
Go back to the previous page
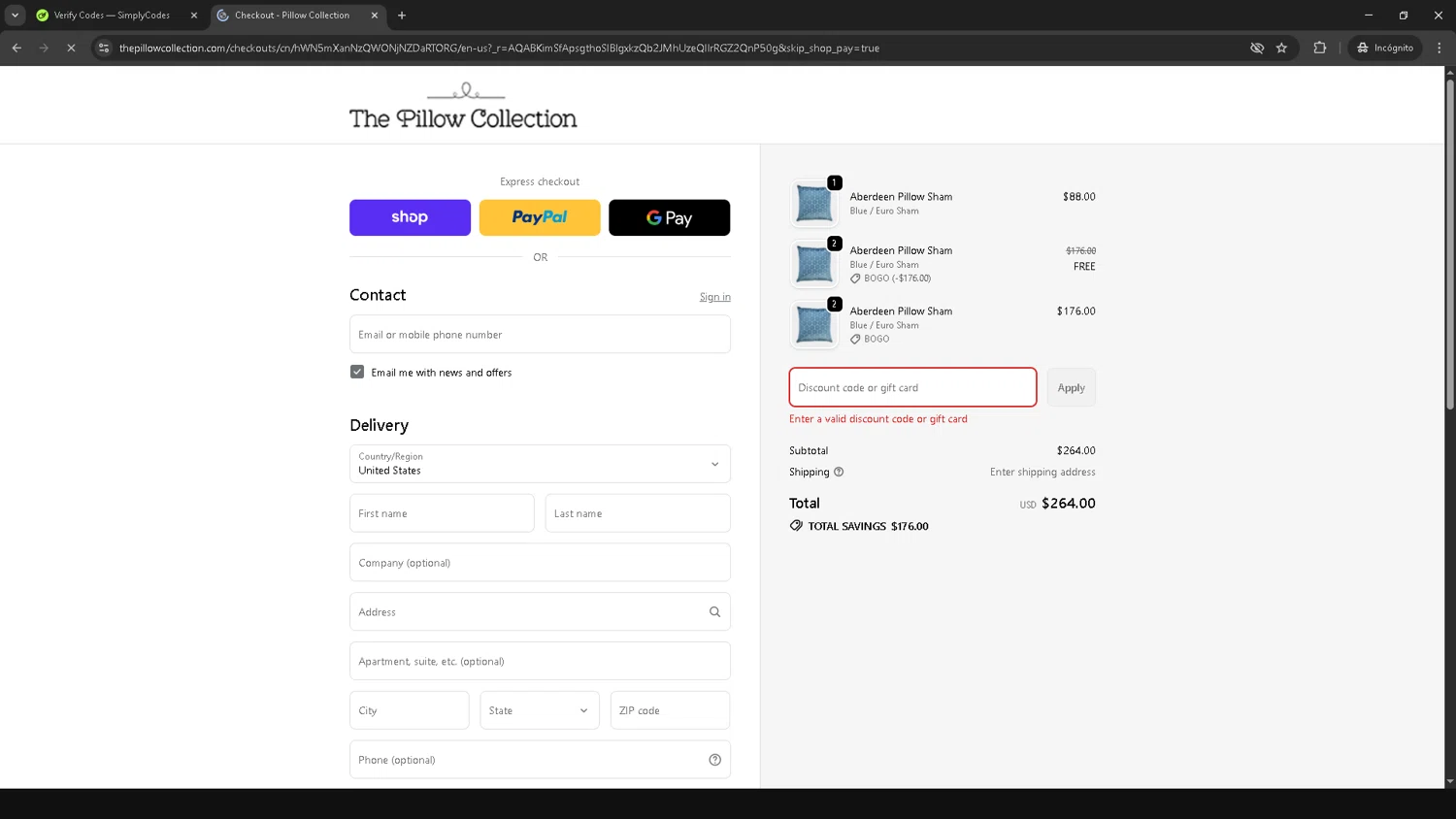coord(17,48)
